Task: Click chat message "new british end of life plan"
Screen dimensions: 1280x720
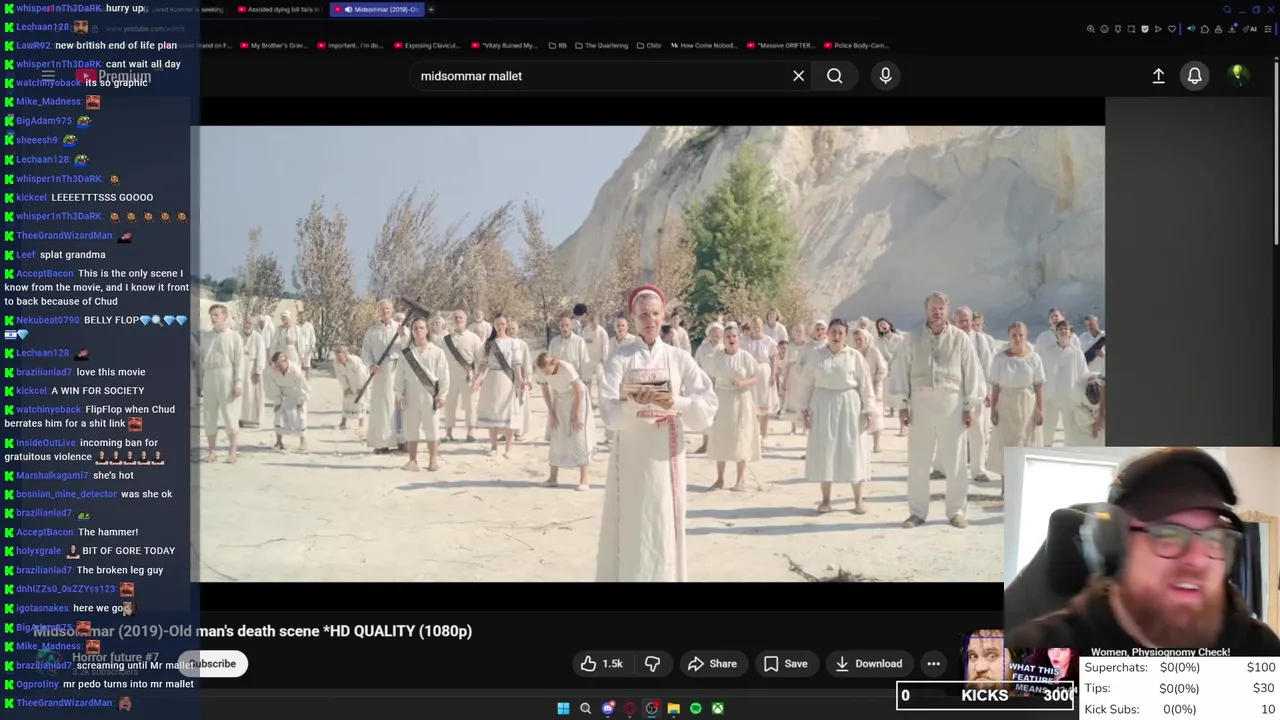Action: coord(116,45)
